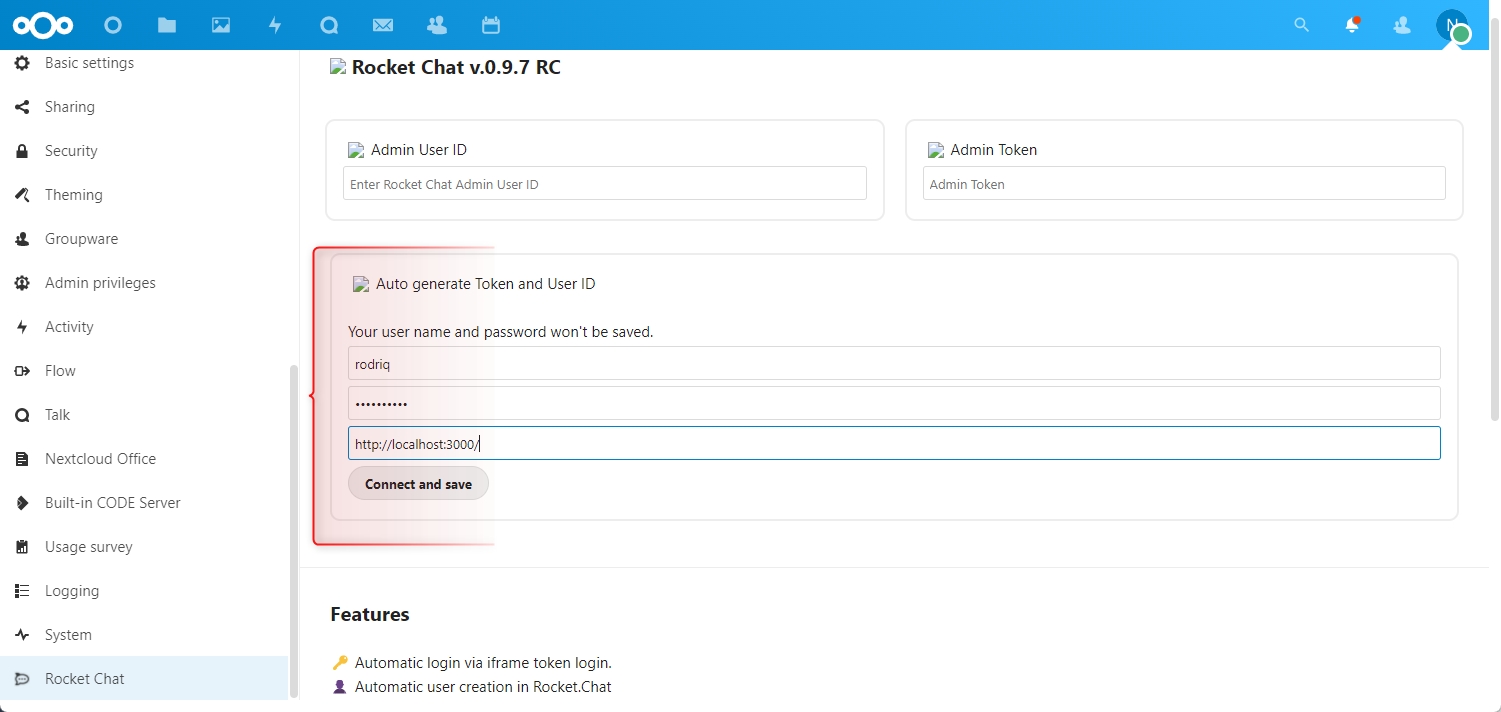
Task: Open the Contacts app icon
Action: (x=436, y=25)
